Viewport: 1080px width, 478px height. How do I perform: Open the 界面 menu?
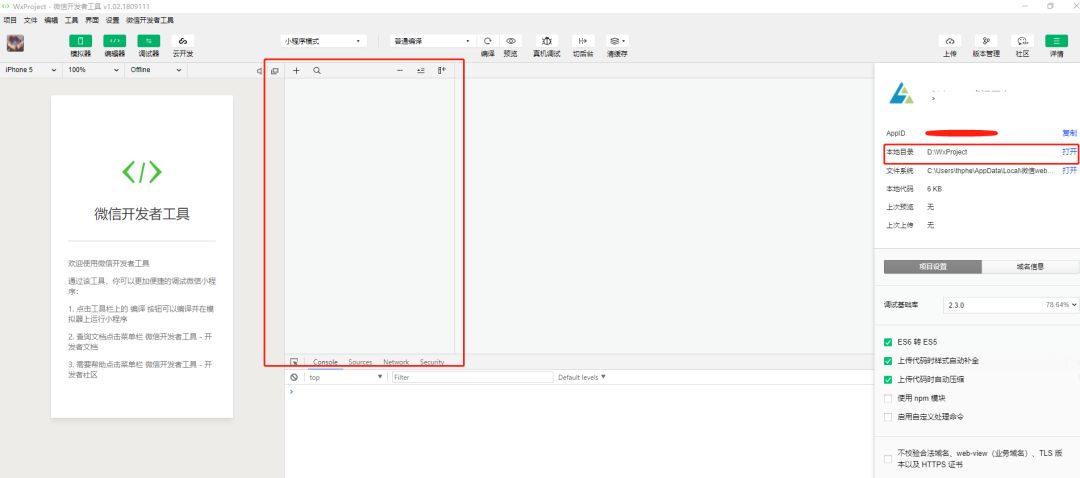pyautogui.click(x=92, y=21)
